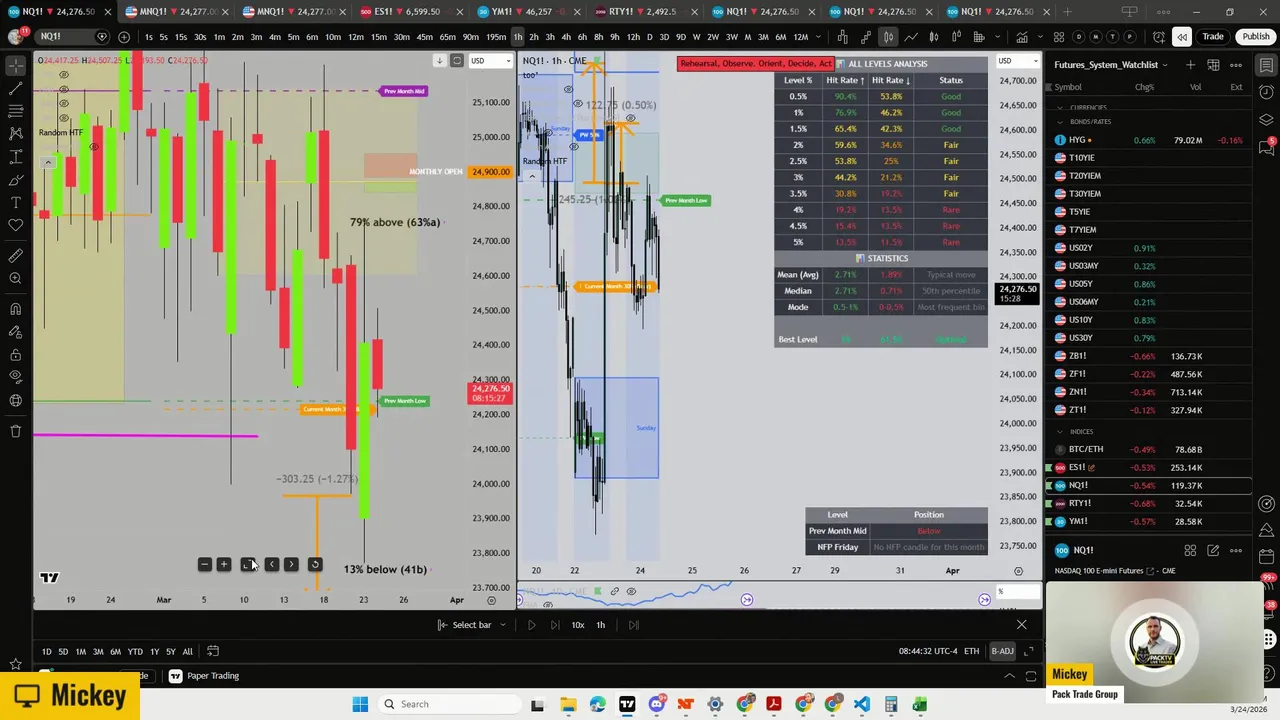
Task: Open the Windows Start menu
Action: coord(360,704)
